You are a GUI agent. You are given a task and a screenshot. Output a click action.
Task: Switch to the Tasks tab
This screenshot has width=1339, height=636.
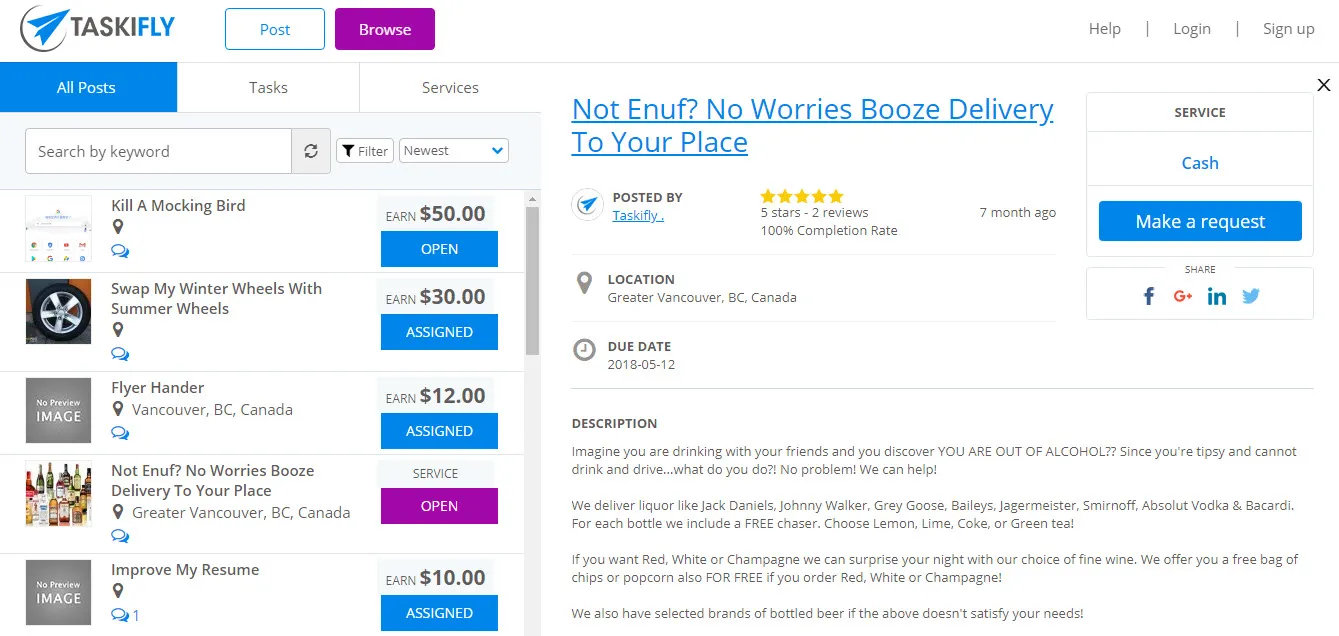(268, 87)
